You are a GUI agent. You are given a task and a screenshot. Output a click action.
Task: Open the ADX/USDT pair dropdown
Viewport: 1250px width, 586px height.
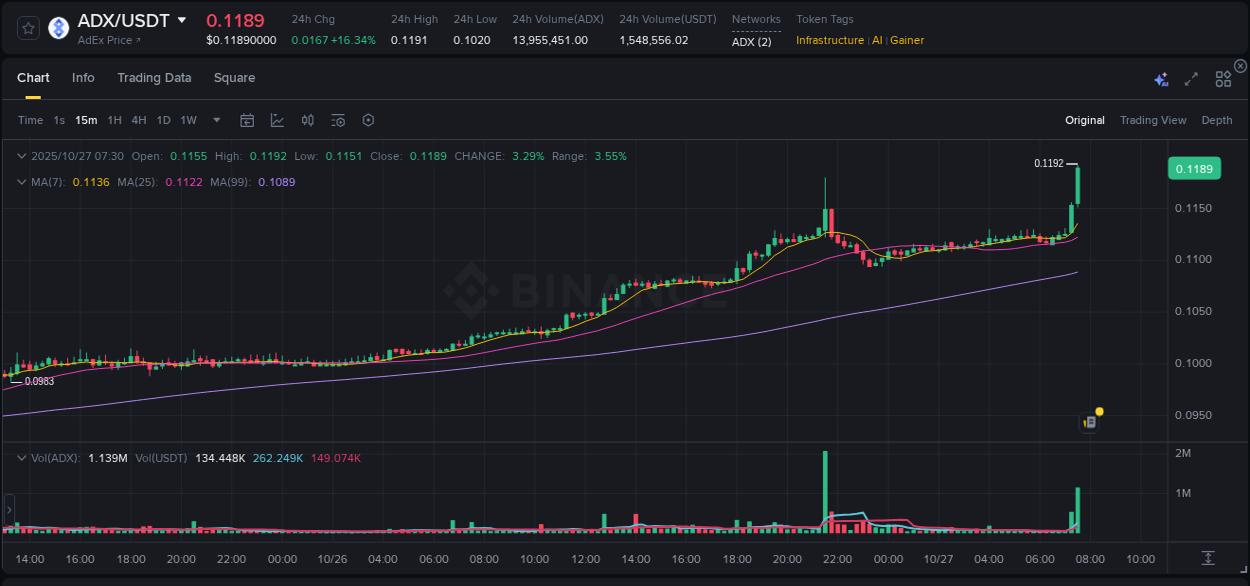point(182,19)
